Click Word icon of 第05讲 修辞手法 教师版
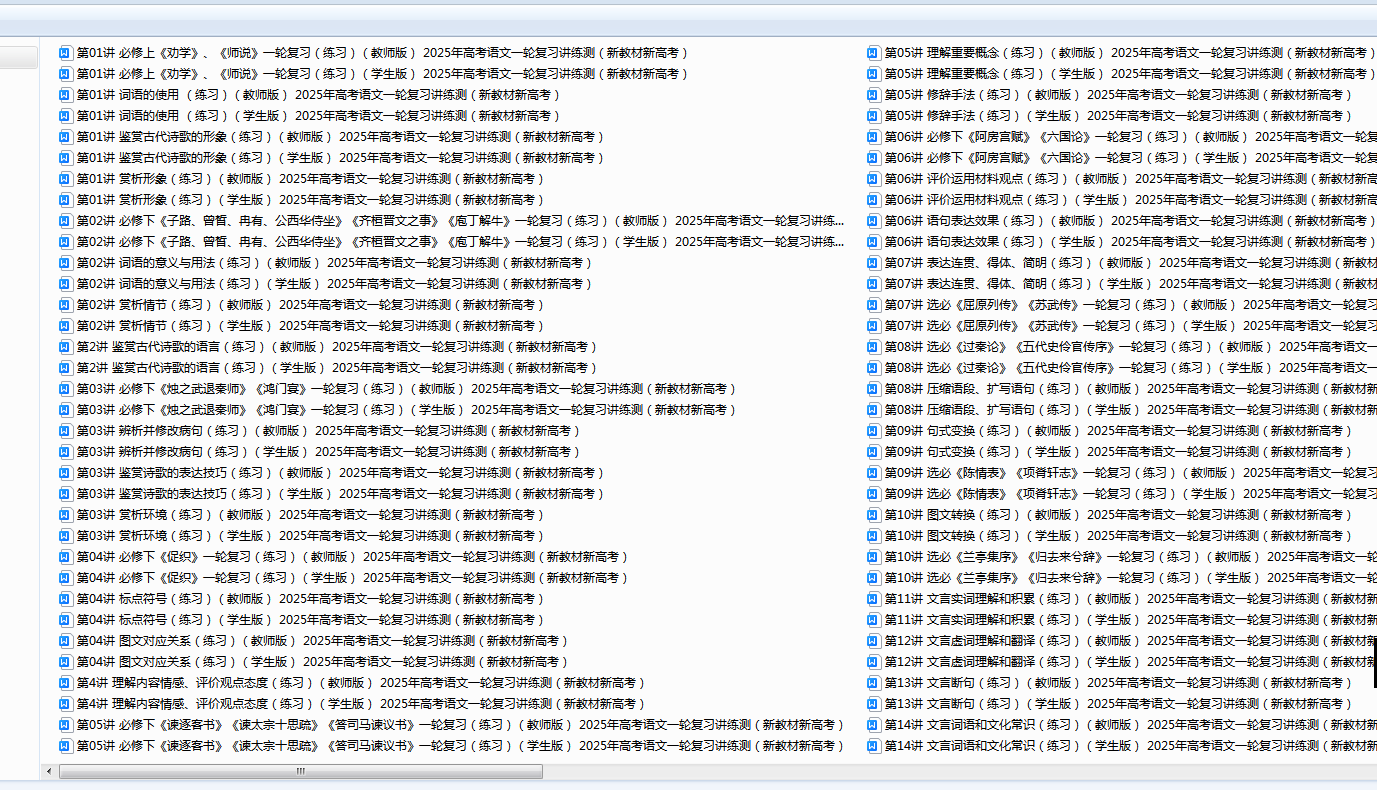 874,94
